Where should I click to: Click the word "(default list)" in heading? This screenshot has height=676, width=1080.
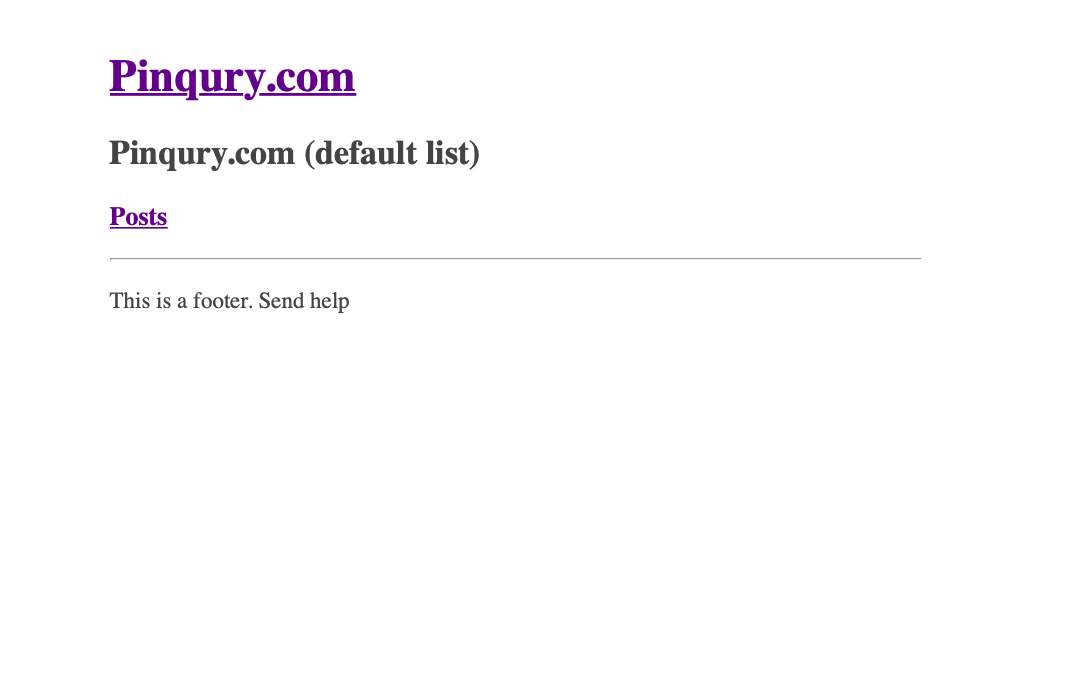tap(392, 153)
